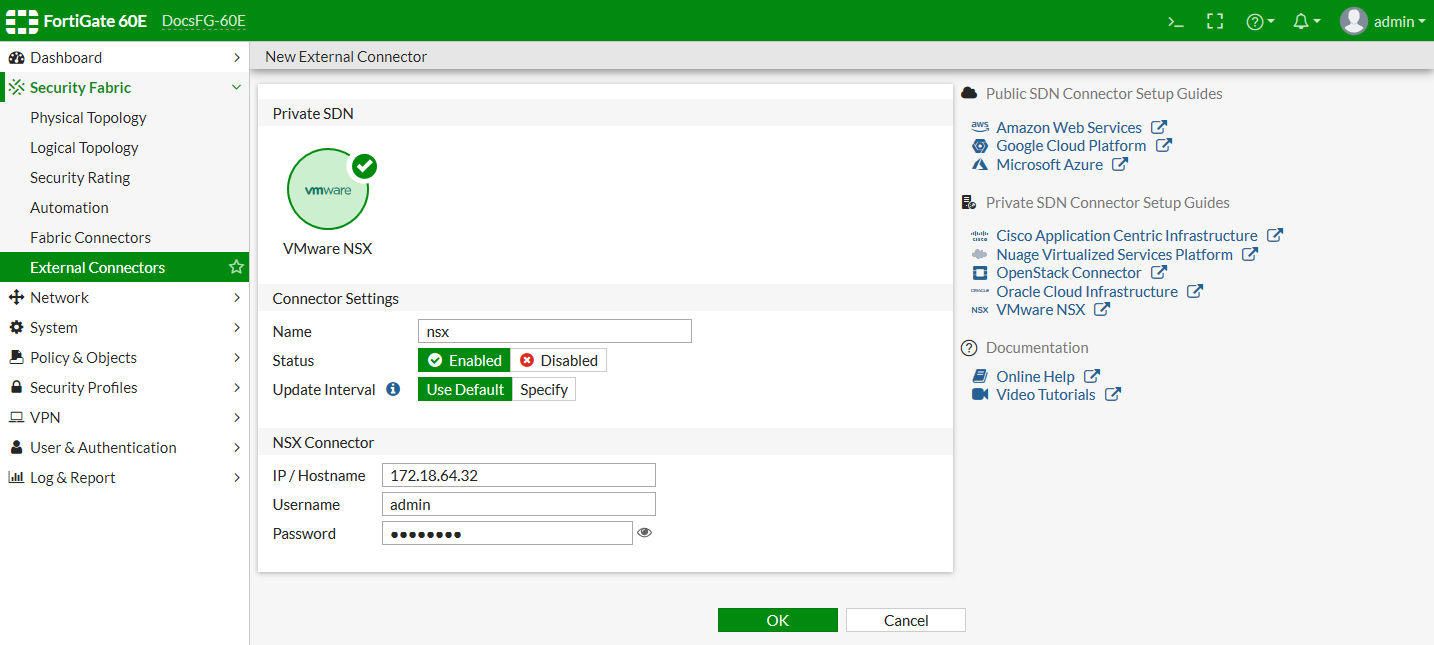Click the admin avatar icon
1434x645 pixels.
click(1353, 21)
